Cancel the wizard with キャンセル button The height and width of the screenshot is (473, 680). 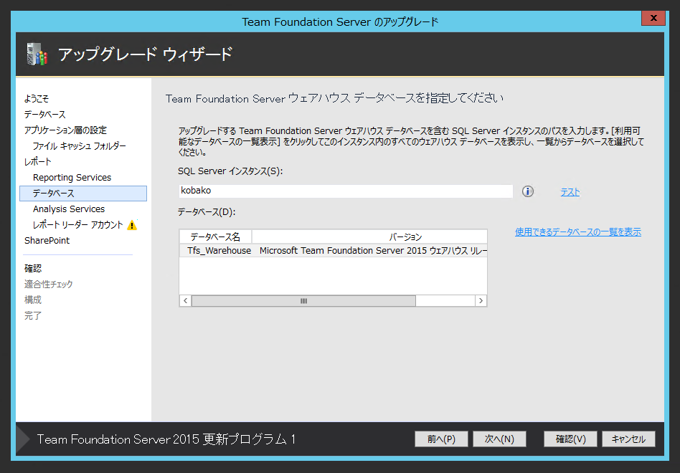click(x=628, y=439)
